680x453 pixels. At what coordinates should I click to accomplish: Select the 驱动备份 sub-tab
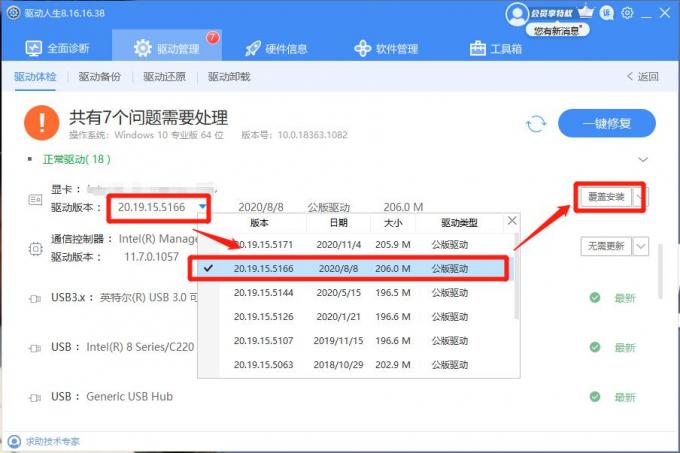click(x=100, y=77)
